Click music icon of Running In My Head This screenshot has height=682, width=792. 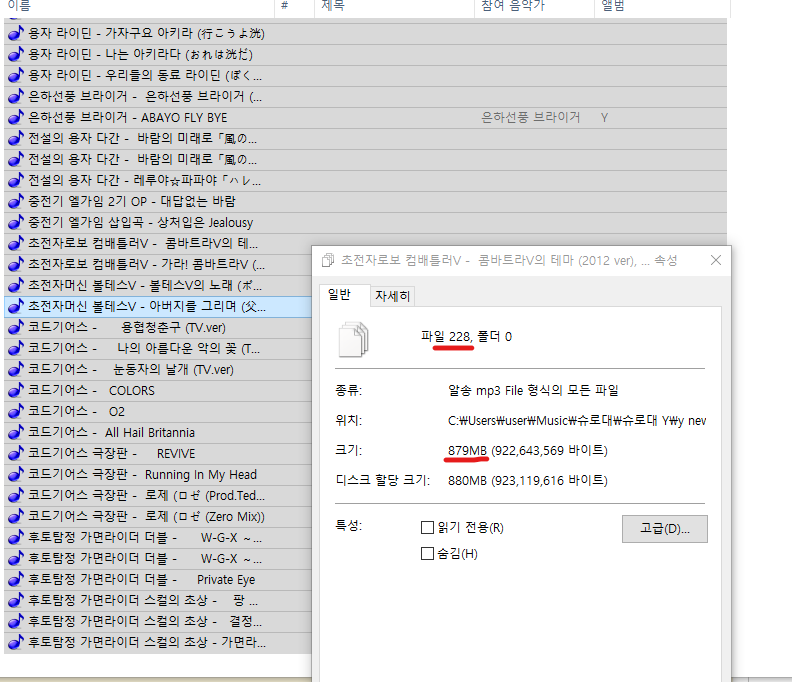point(15,474)
